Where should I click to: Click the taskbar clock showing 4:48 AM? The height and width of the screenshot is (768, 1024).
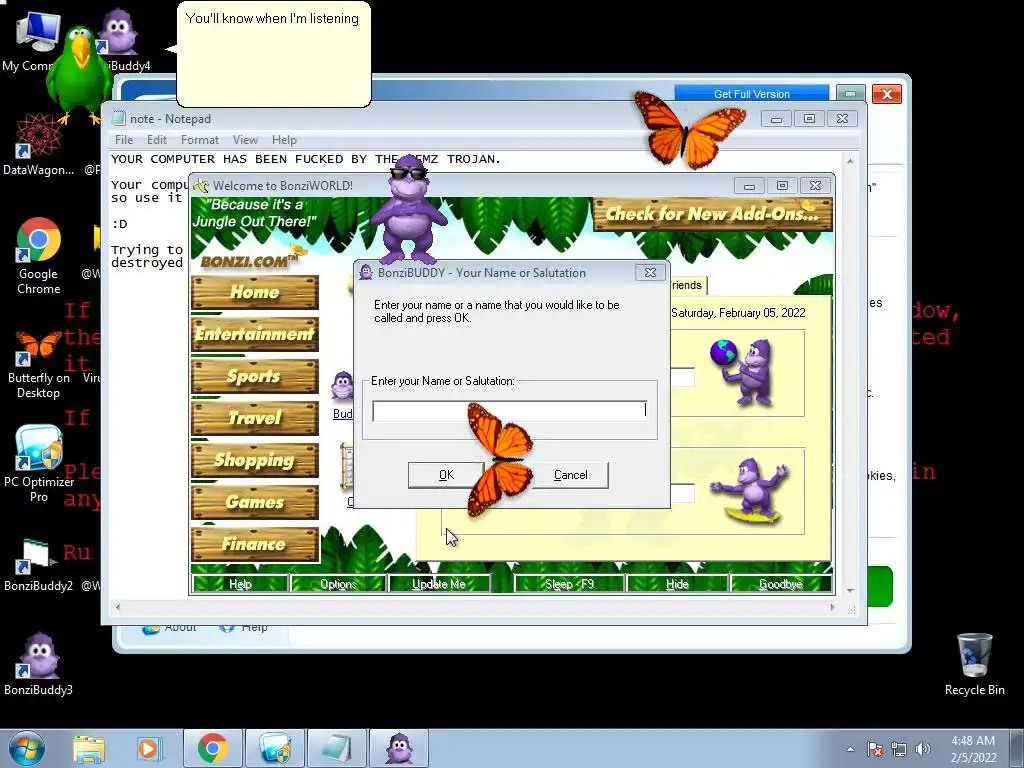coord(973,749)
